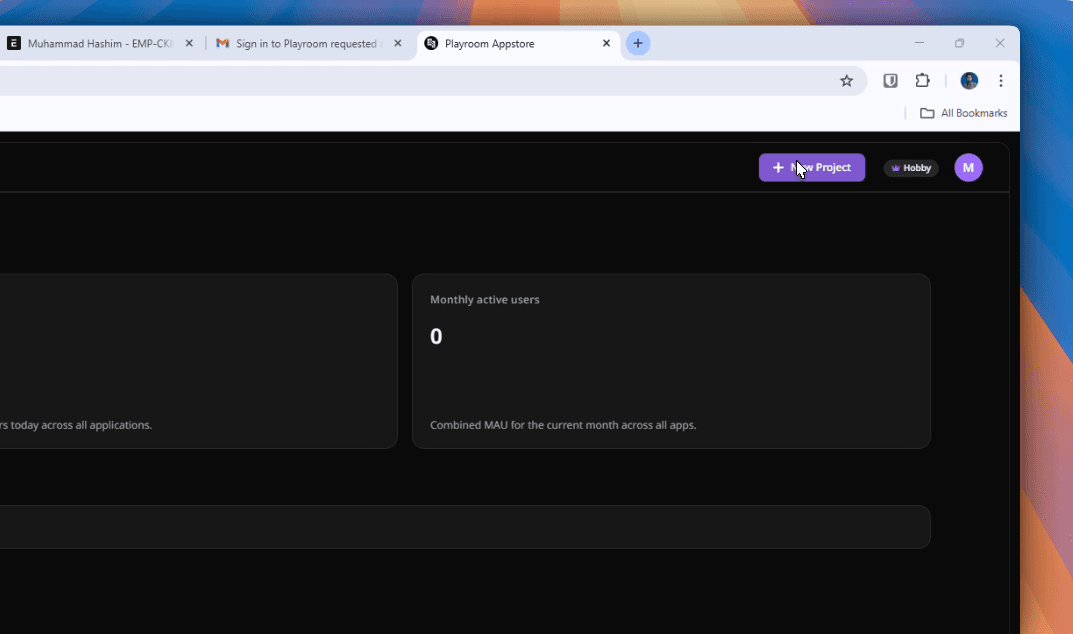Close the Playroom Appstore tab

tap(606, 43)
